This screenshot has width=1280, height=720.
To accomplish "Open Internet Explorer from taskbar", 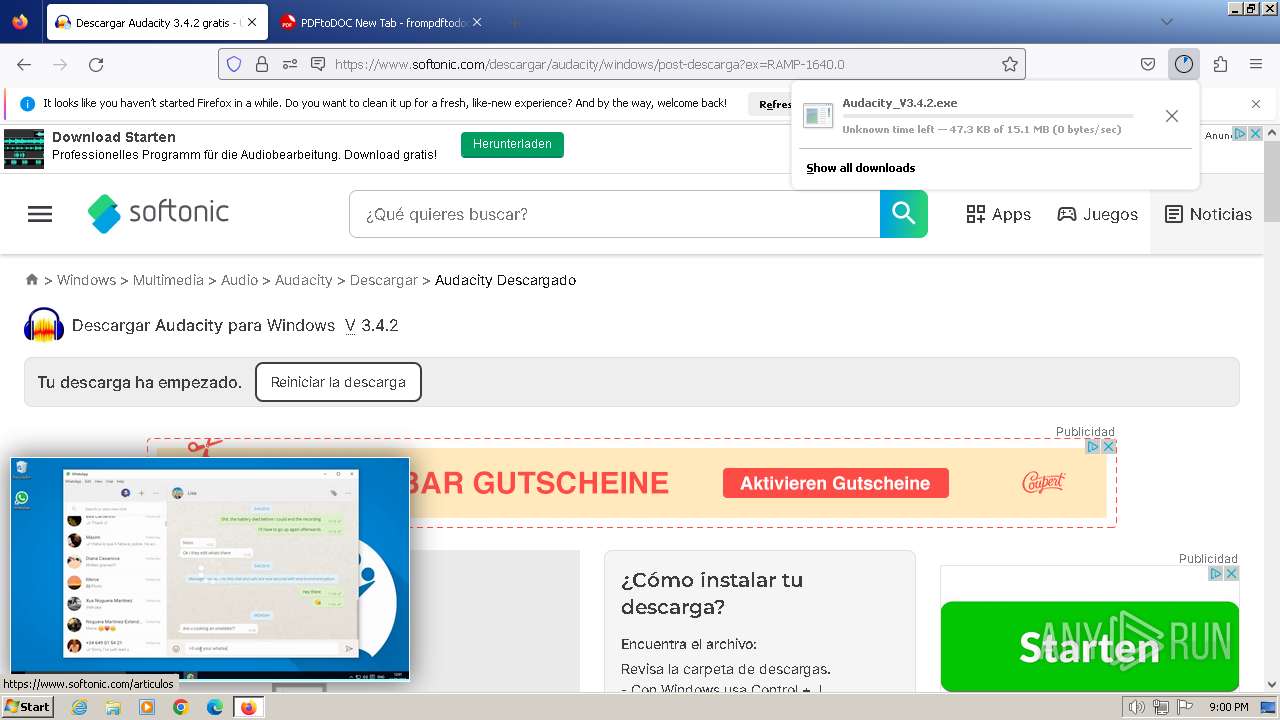I will click(80, 707).
